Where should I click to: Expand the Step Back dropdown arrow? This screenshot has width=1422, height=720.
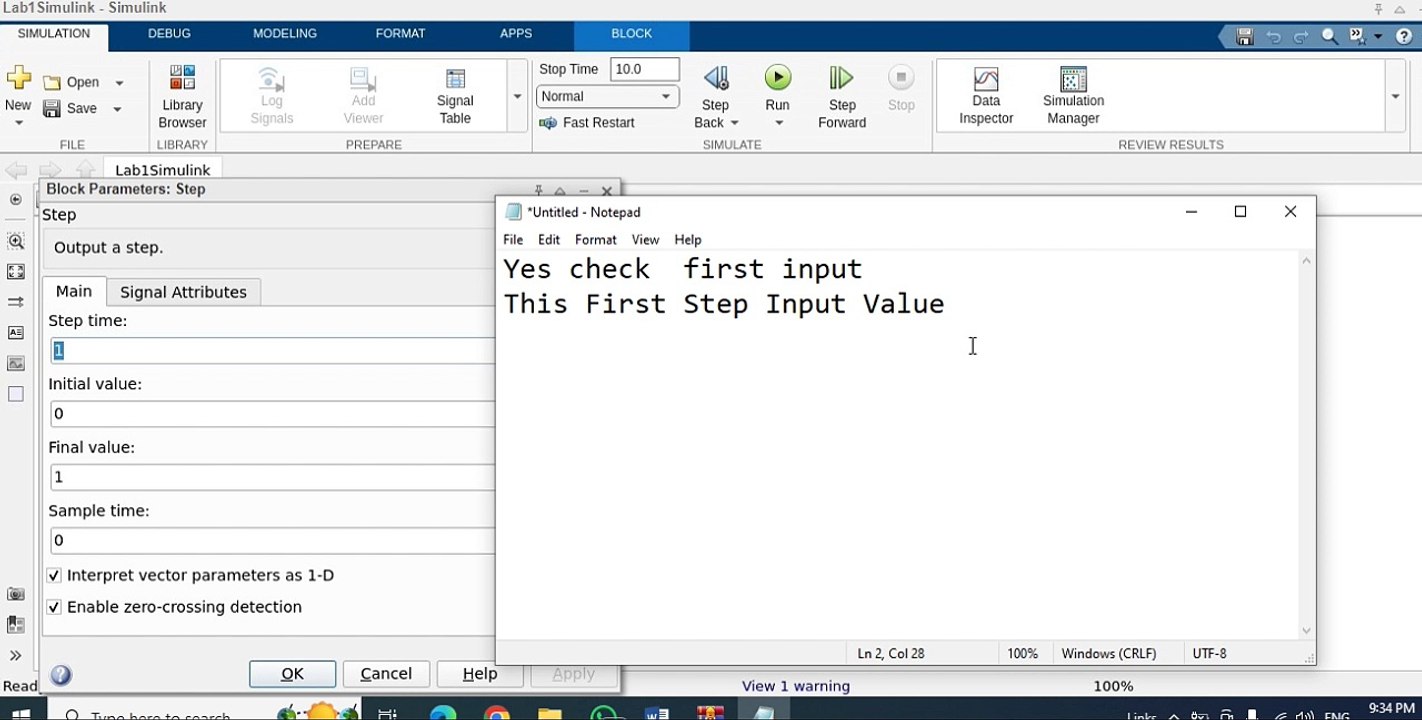(x=734, y=123)
